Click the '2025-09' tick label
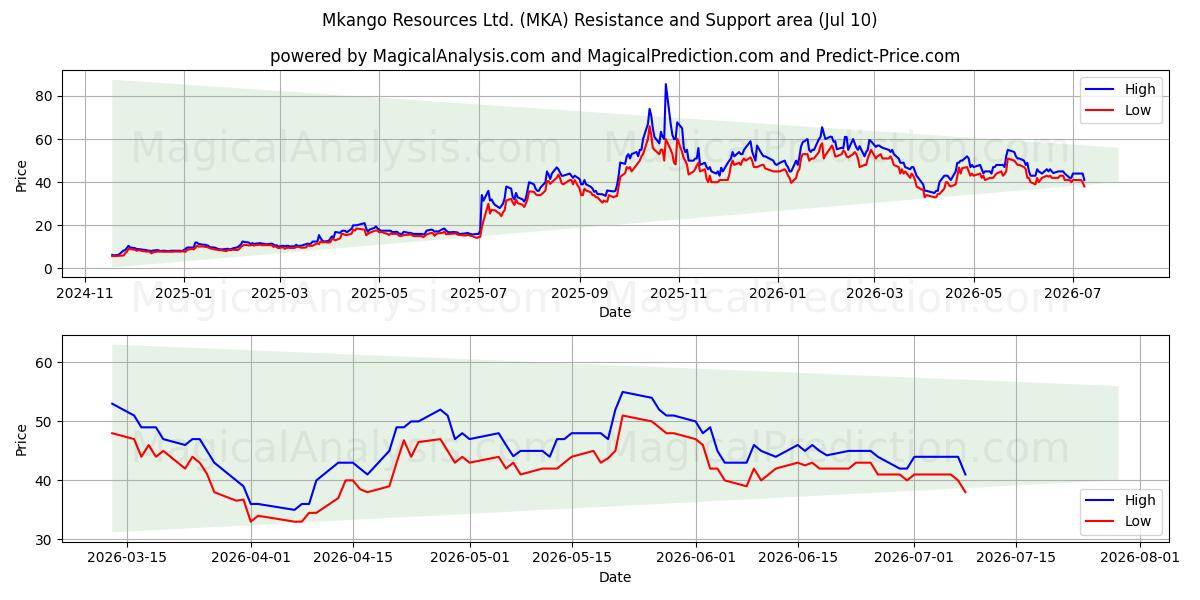 (580, 293)
